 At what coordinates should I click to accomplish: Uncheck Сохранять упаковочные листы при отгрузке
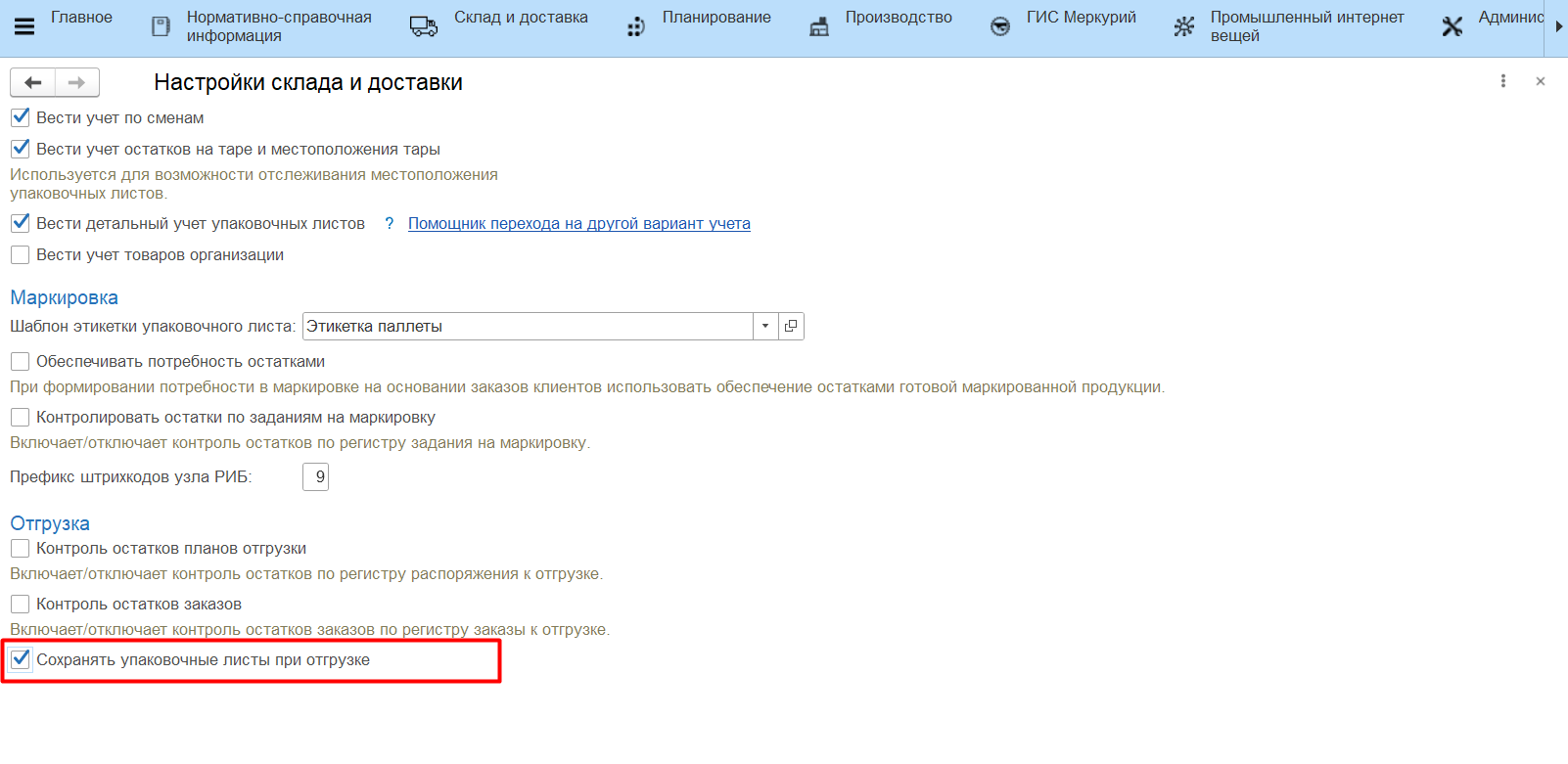click(x=21, y=659)
